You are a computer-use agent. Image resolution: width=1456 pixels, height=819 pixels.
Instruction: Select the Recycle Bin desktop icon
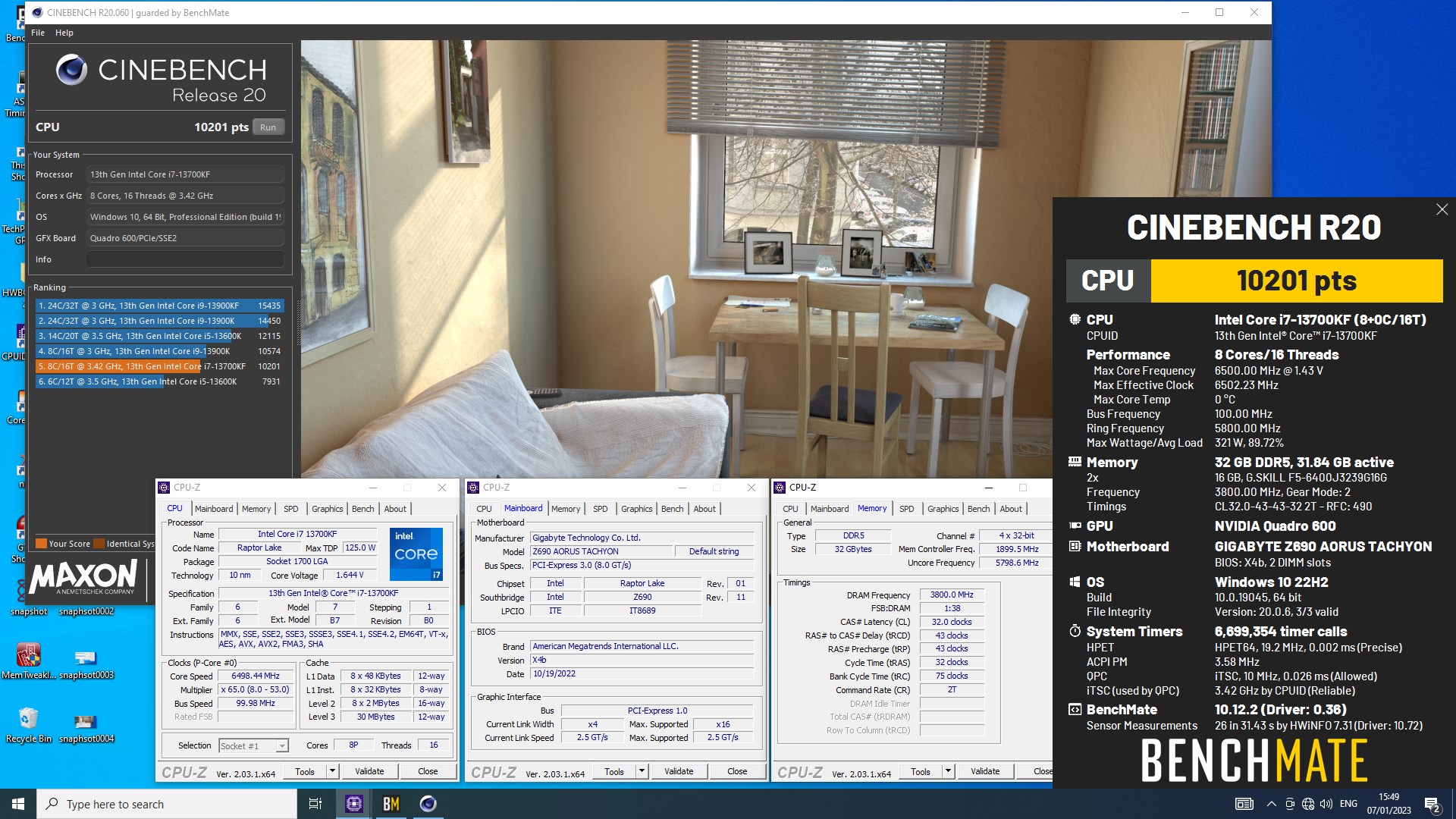[x=29, y=724]
